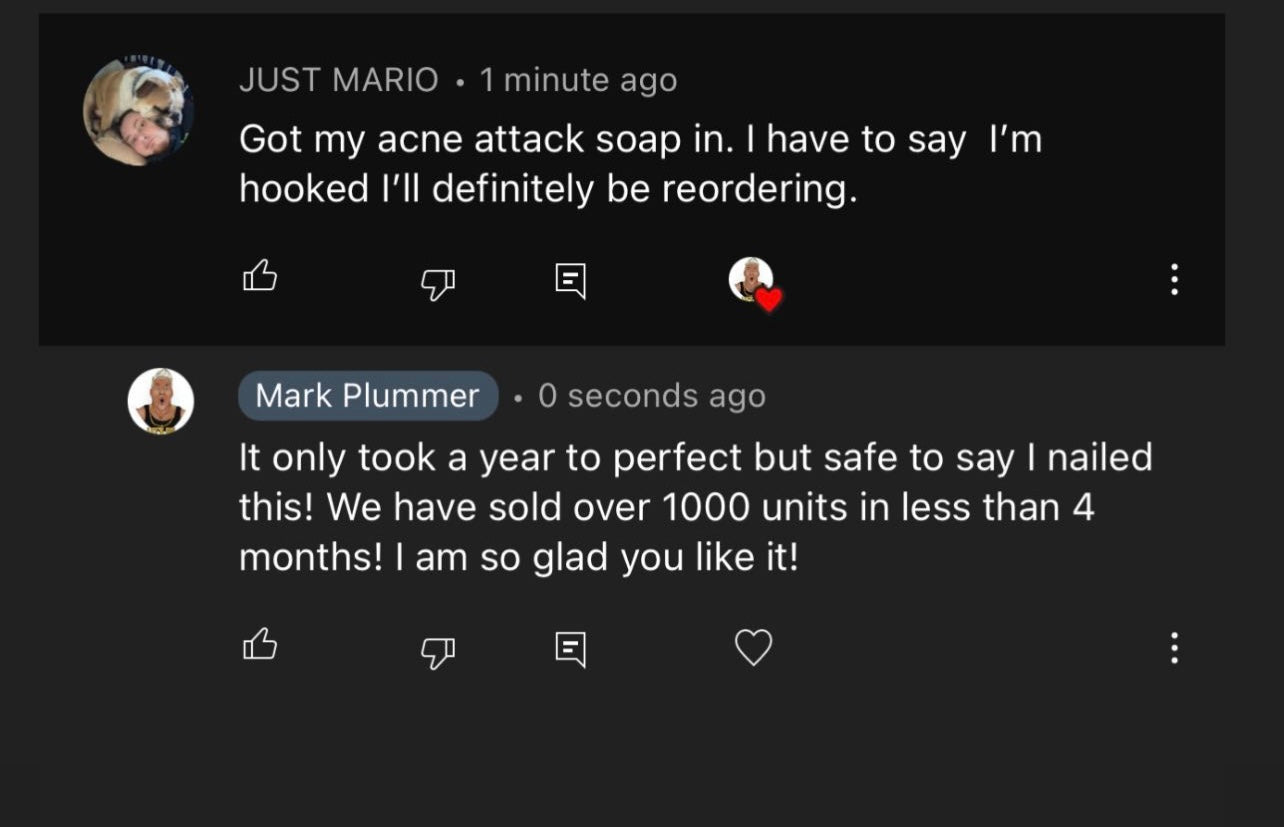
Task: Click the "hooked I'll definitely be reordering" line
Action: [x=548, y=189]
